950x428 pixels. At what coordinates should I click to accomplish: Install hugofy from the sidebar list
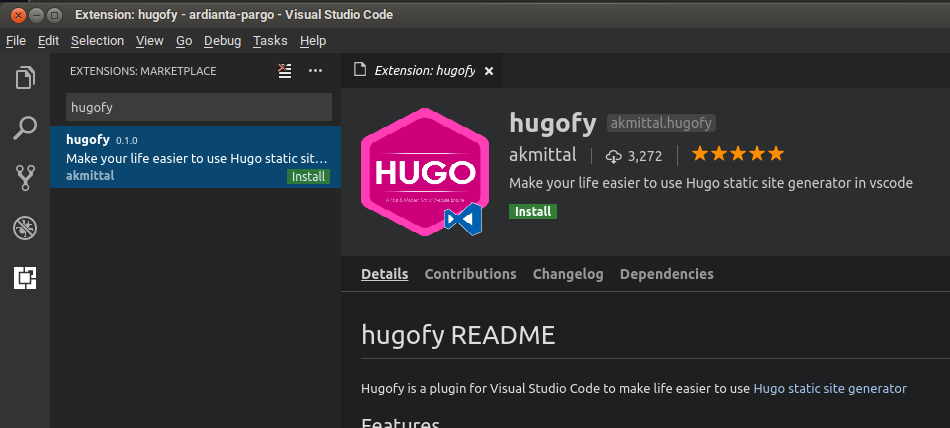coord(308,176)
